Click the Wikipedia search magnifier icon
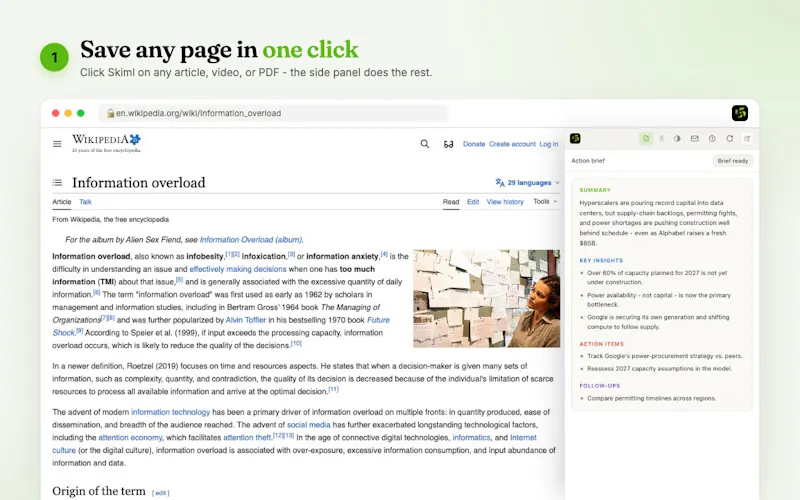This screenshot has height=500, width=800. pyautogui.click(x=424, y=144)
